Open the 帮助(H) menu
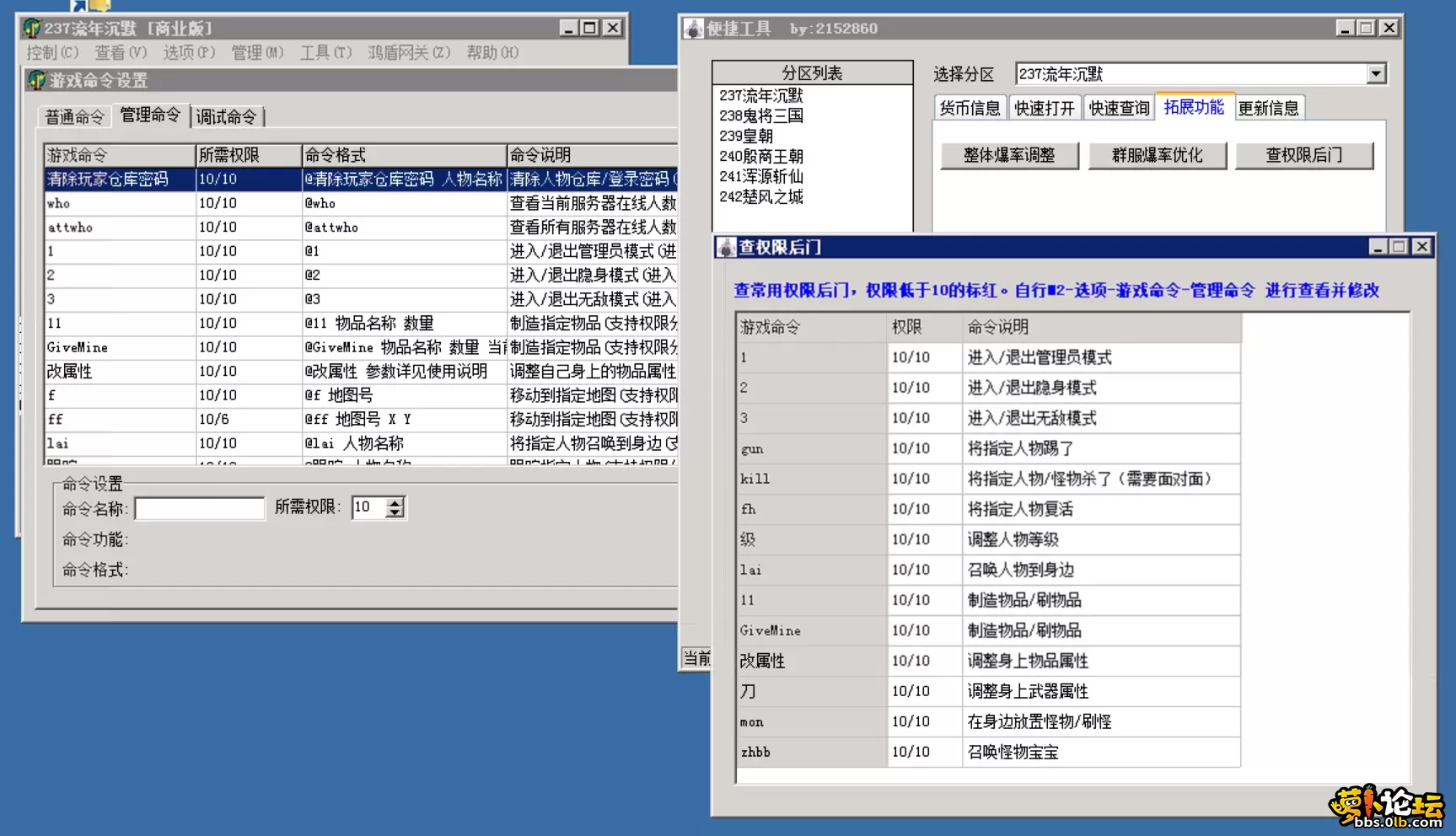The height and width of the screenshot is (836, 1456). click(492, 52)
